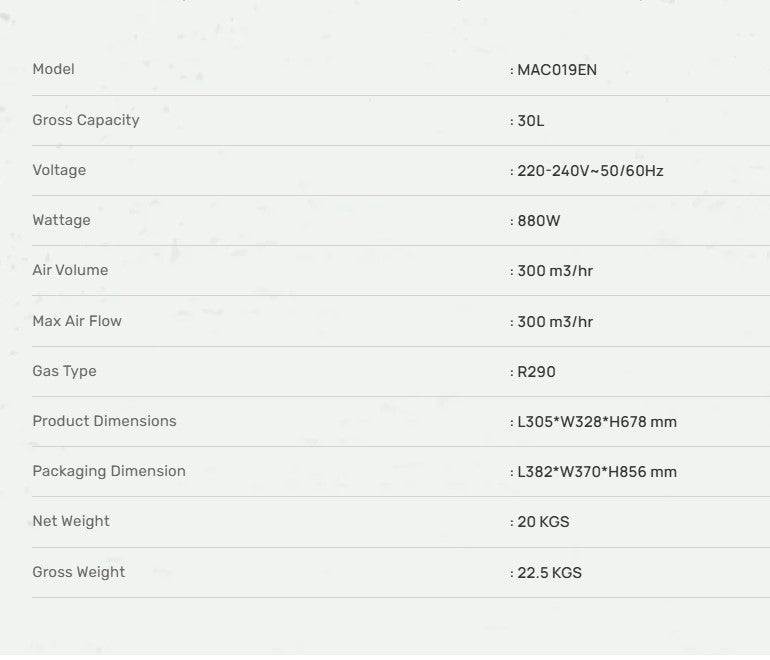Select the Max Air Flow 300 m3/hr value

coord(554,322)
